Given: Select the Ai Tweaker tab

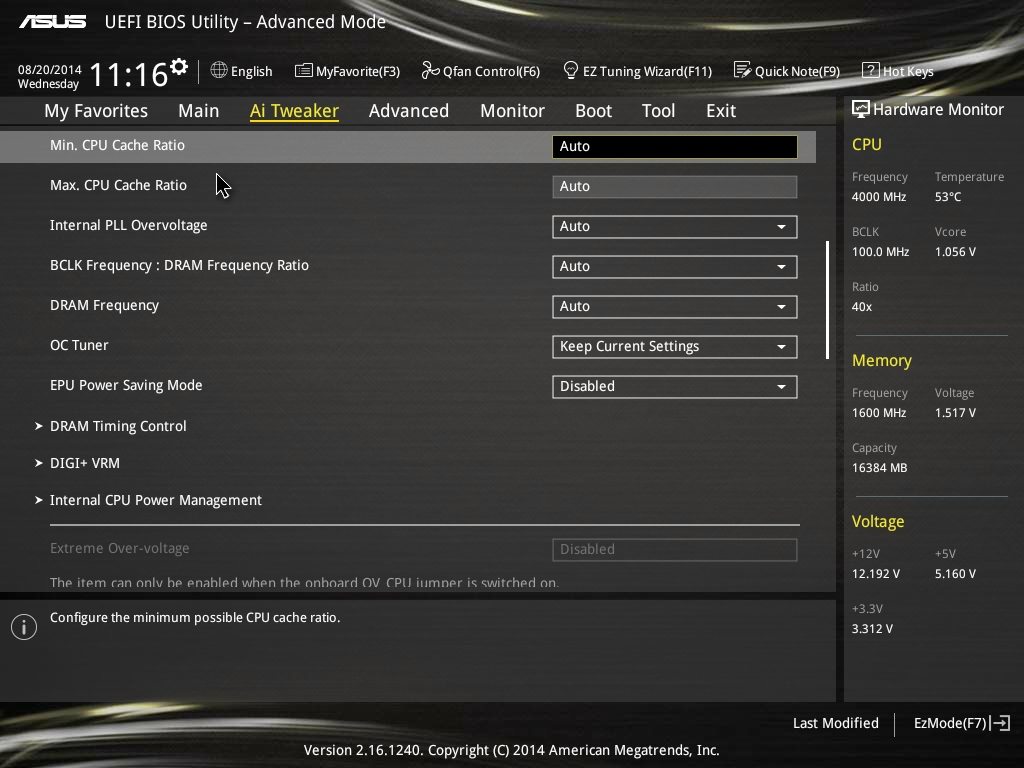Looking at the screenshot, I should [x=294, y=111].
